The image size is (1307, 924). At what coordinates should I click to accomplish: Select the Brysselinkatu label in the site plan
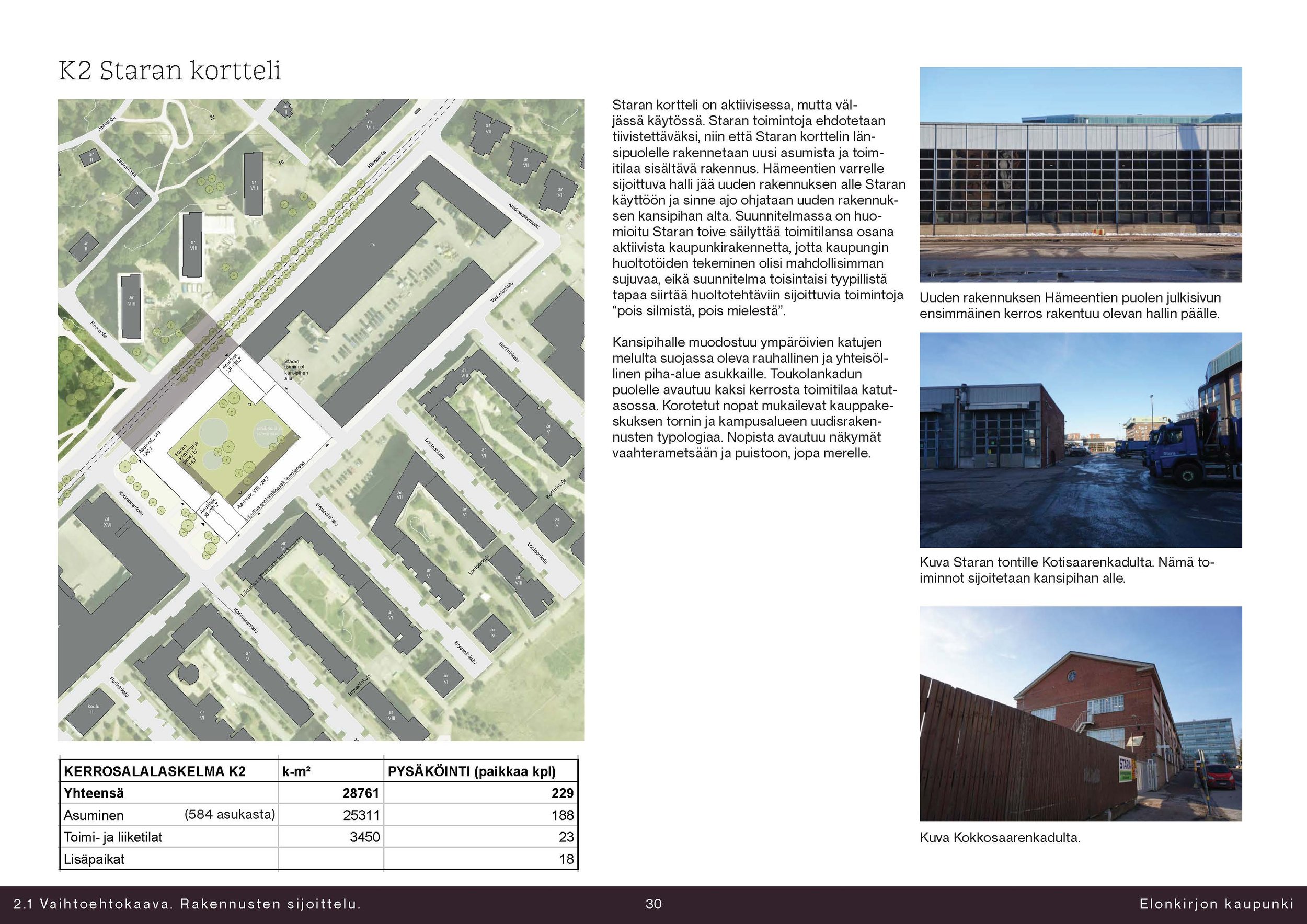pyautogui.click(x=328, y=514)
